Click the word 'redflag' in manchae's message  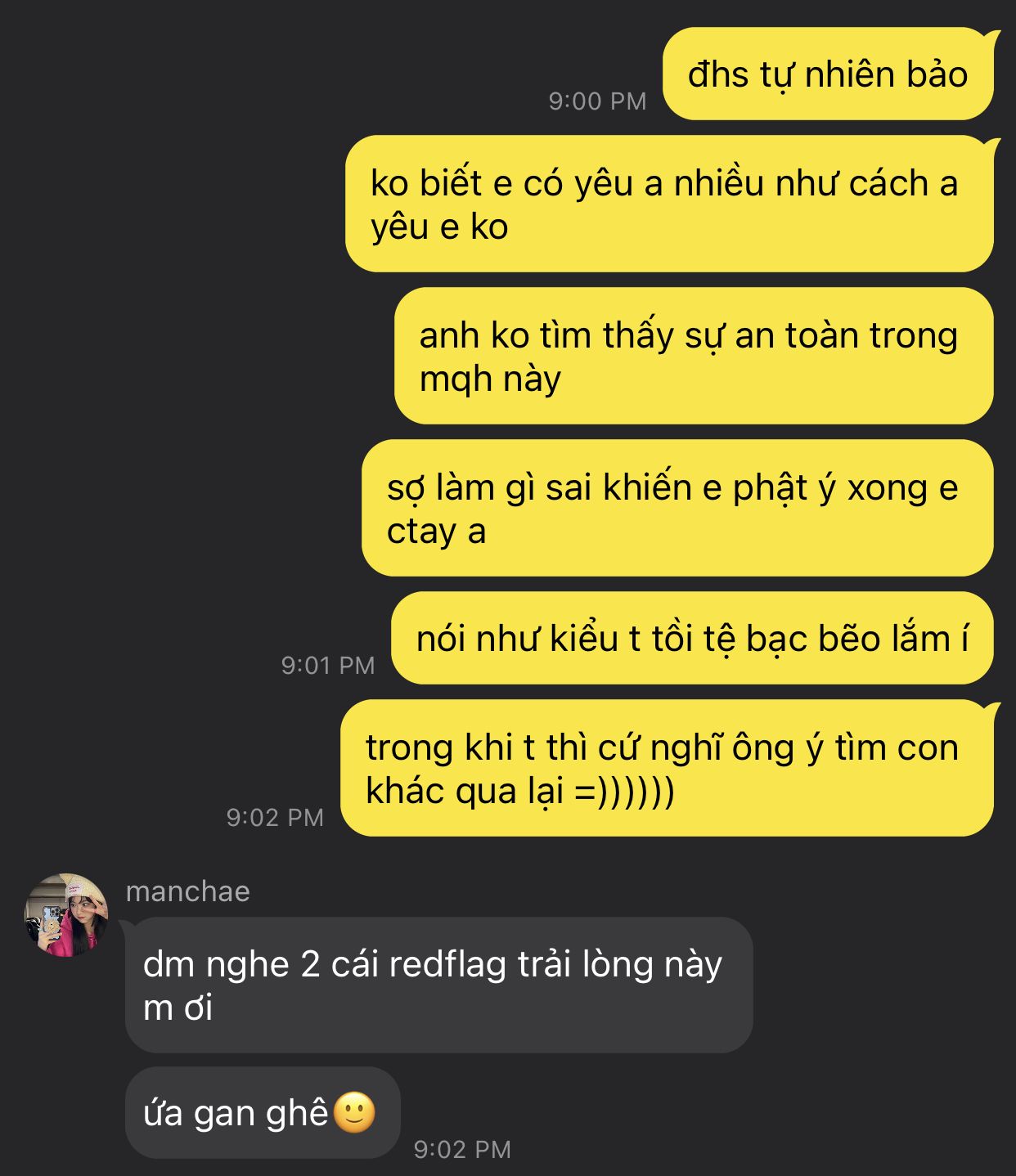pos(447,964)
